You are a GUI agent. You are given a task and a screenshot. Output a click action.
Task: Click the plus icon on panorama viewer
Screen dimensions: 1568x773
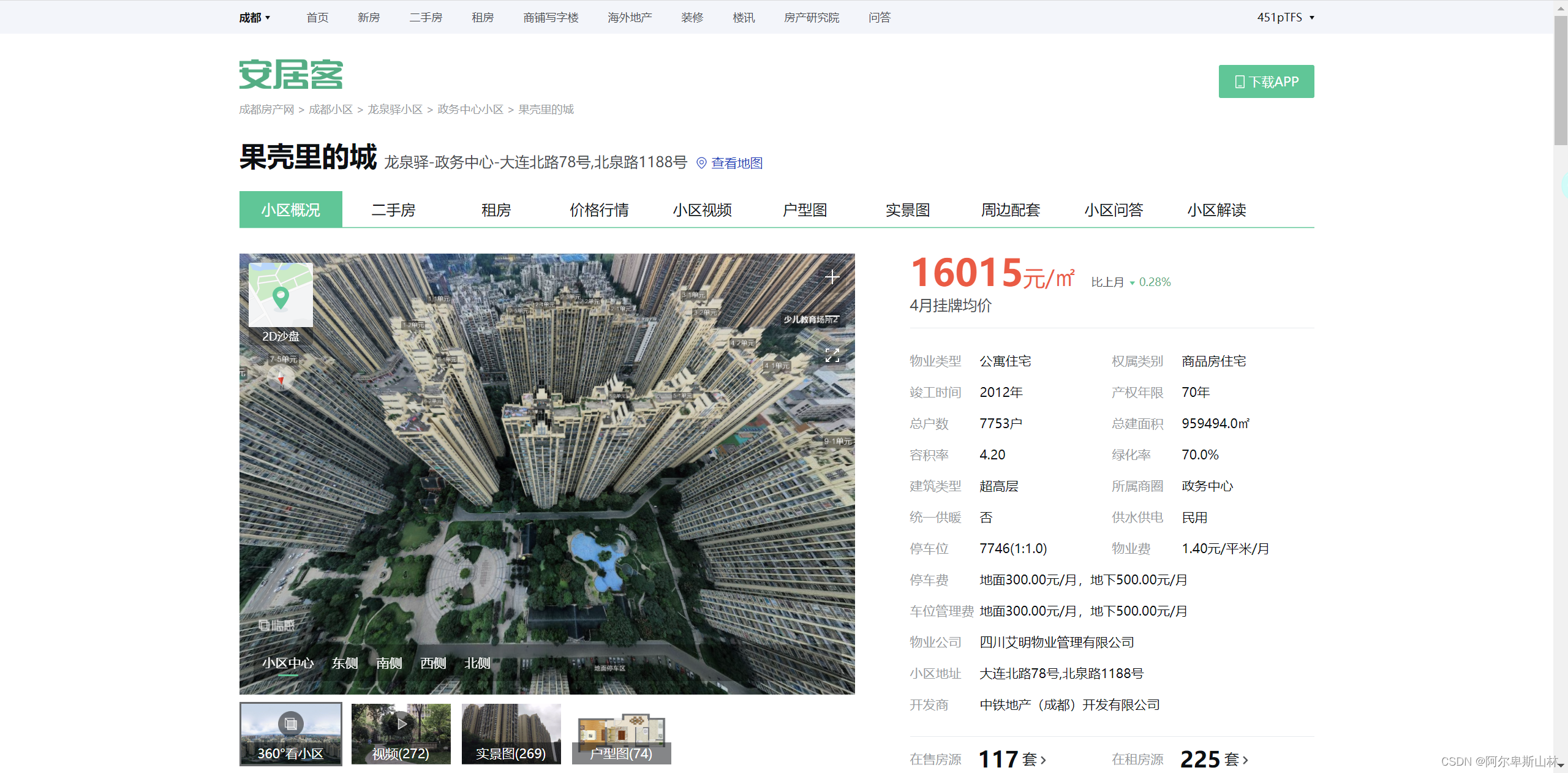(832, 277)
